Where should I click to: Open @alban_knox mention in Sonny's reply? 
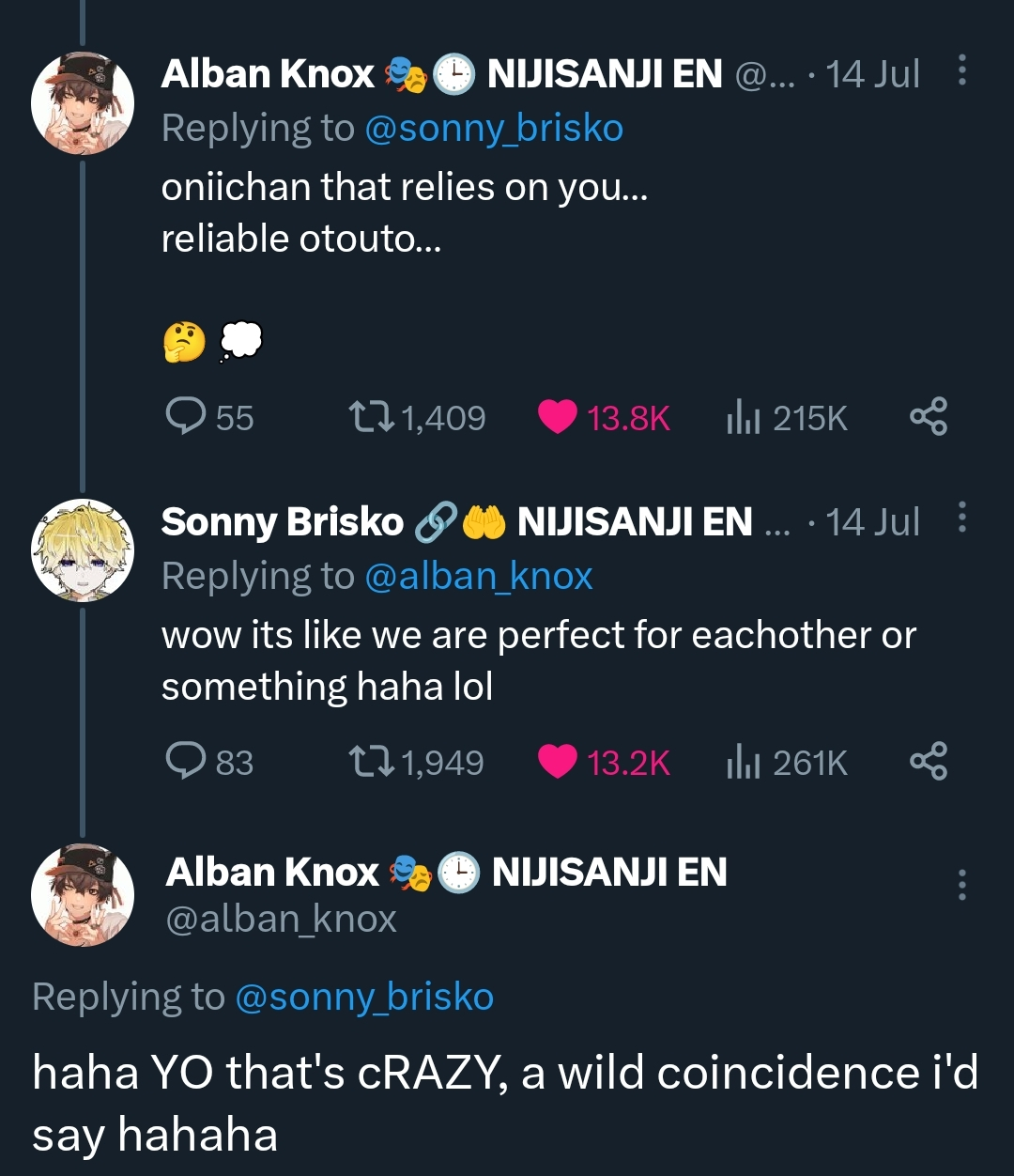478,576
